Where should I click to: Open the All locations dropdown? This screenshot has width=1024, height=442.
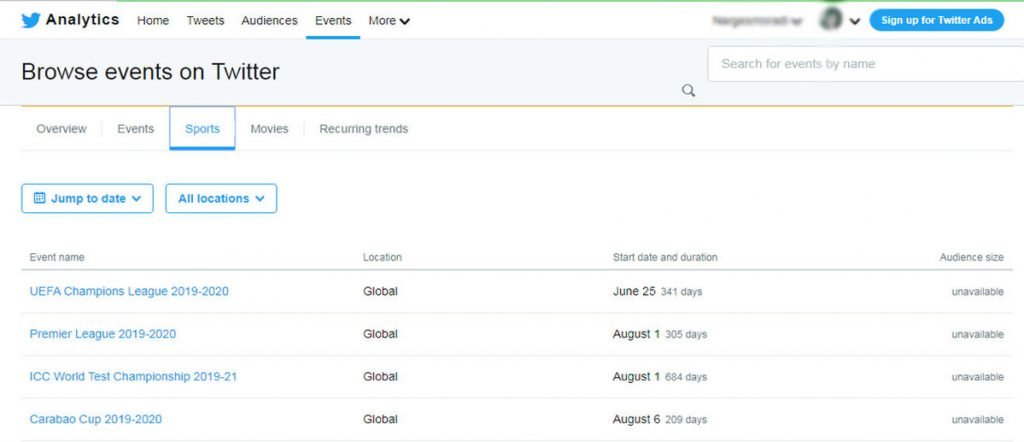click(x=221, y=198)
